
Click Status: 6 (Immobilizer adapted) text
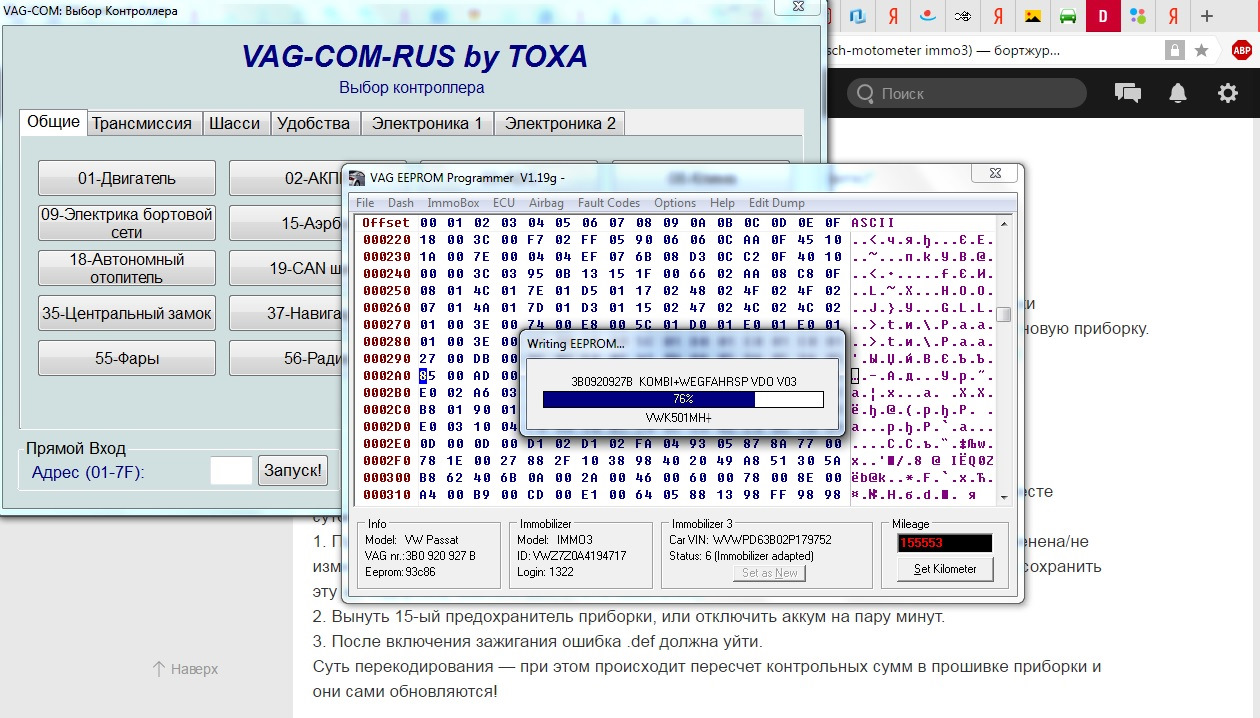tap(740, 555)
